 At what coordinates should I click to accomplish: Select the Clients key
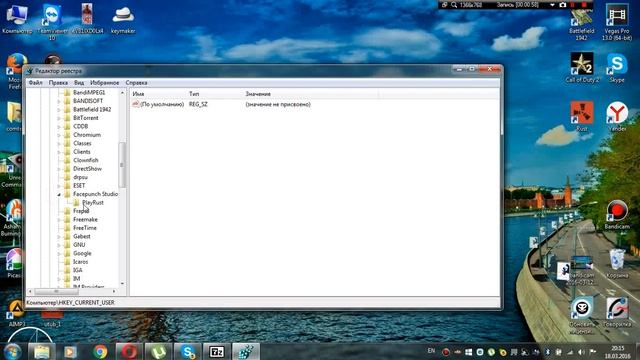click(82, 152)
